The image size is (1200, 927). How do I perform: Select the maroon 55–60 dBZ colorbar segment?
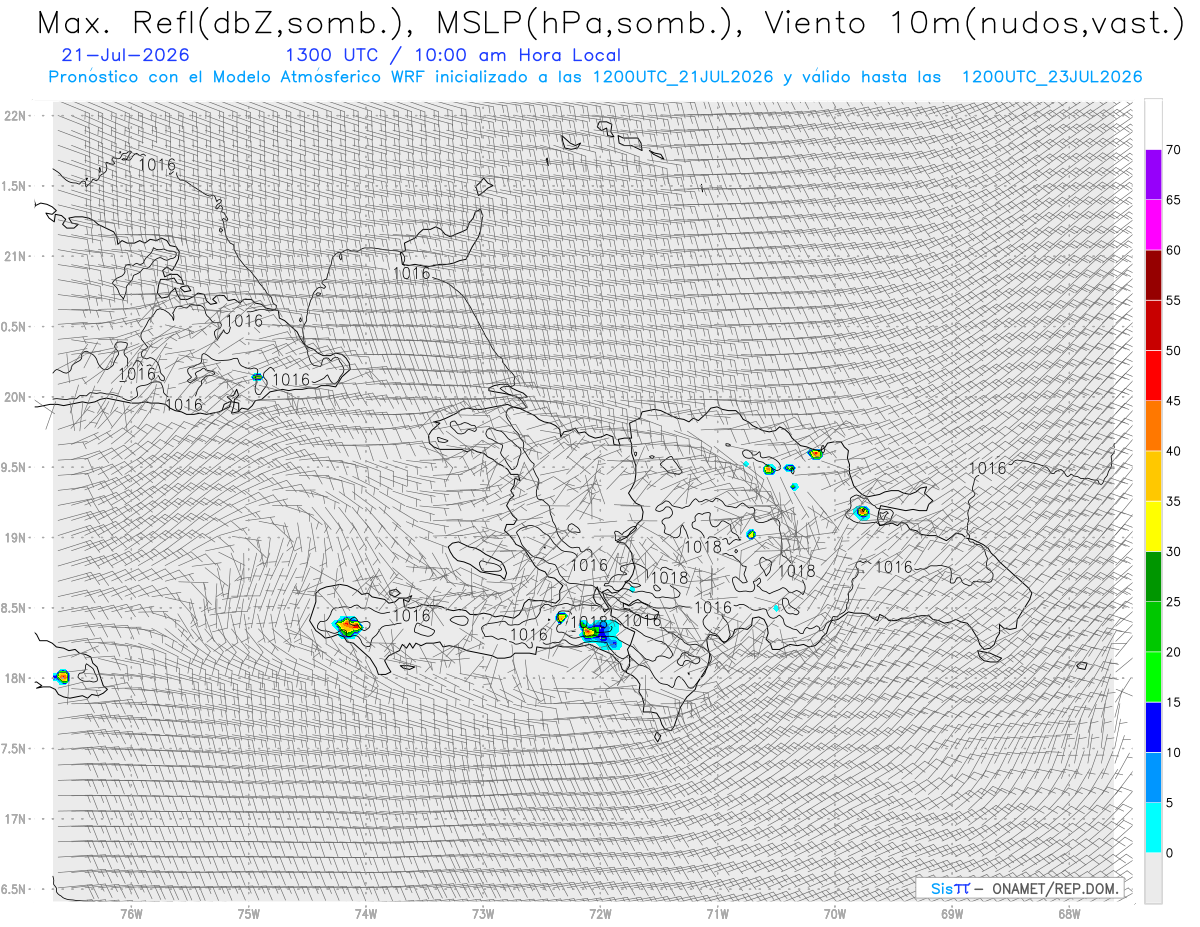coord(1153,275)
